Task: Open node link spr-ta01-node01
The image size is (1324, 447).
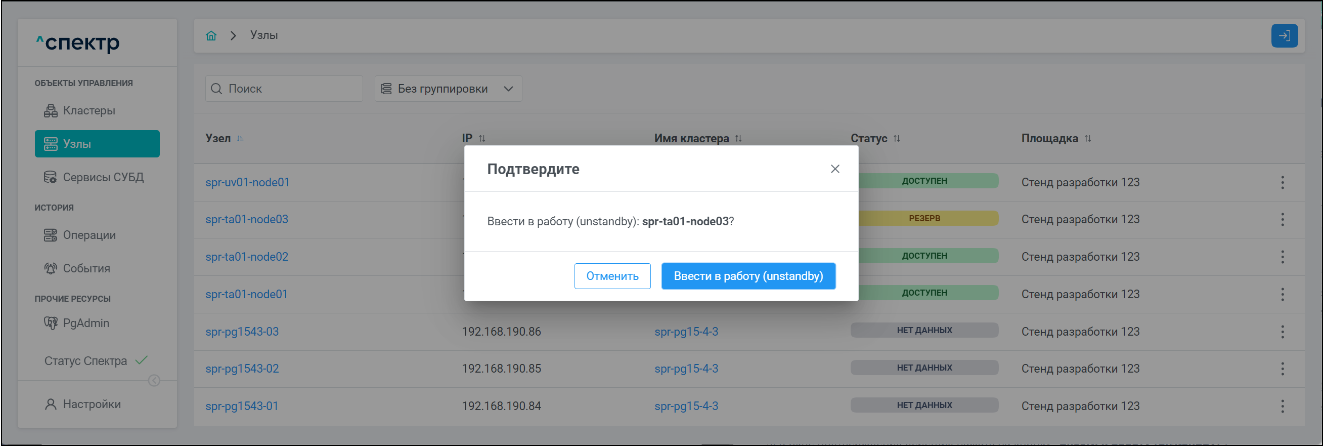Action: [247, 294]
